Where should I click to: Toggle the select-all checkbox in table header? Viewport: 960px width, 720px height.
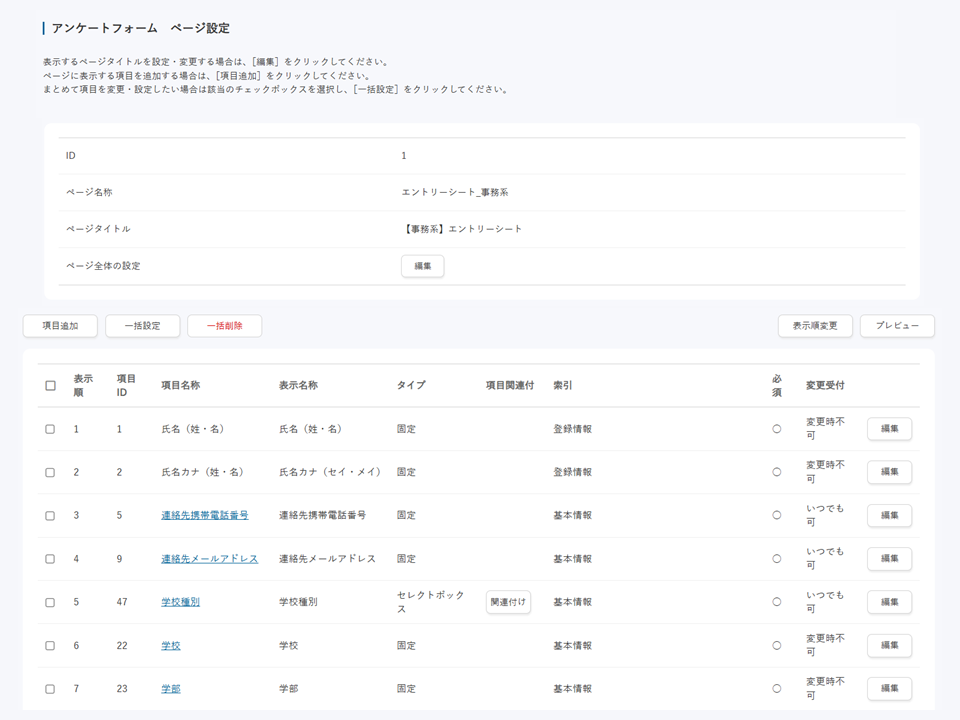[51, 386]
